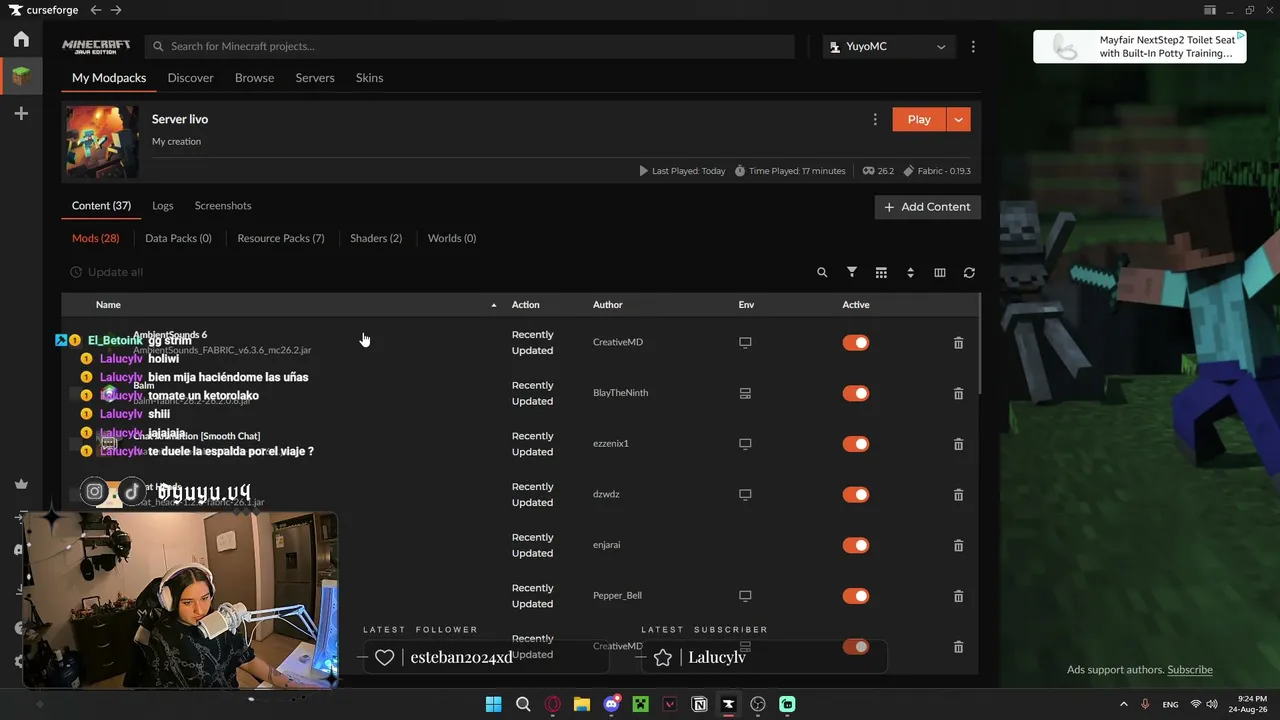Open the three-dot menu beside YuyoMC account

(x=973, y=46)
